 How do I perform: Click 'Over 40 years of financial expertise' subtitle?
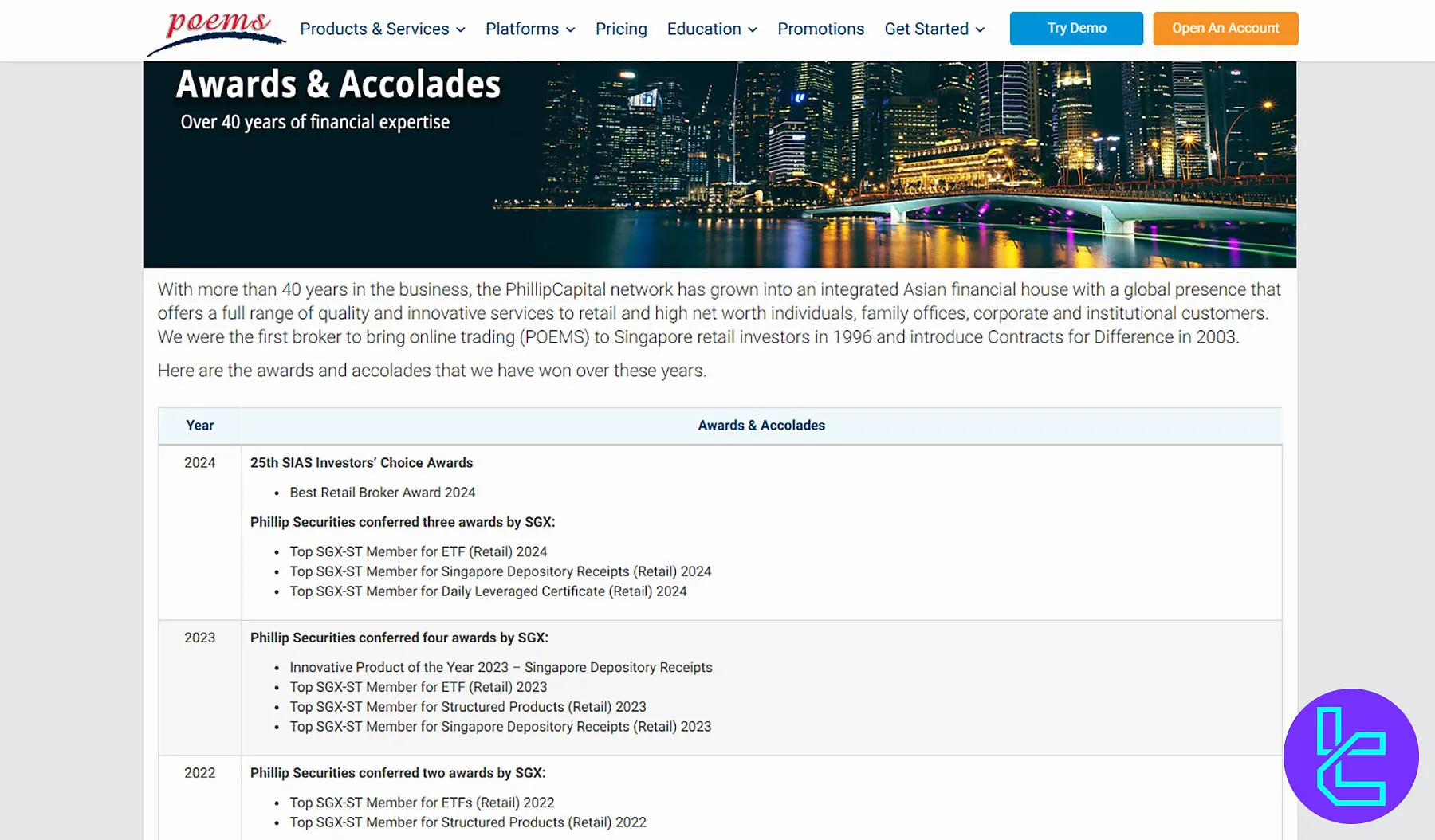[315, 122]
